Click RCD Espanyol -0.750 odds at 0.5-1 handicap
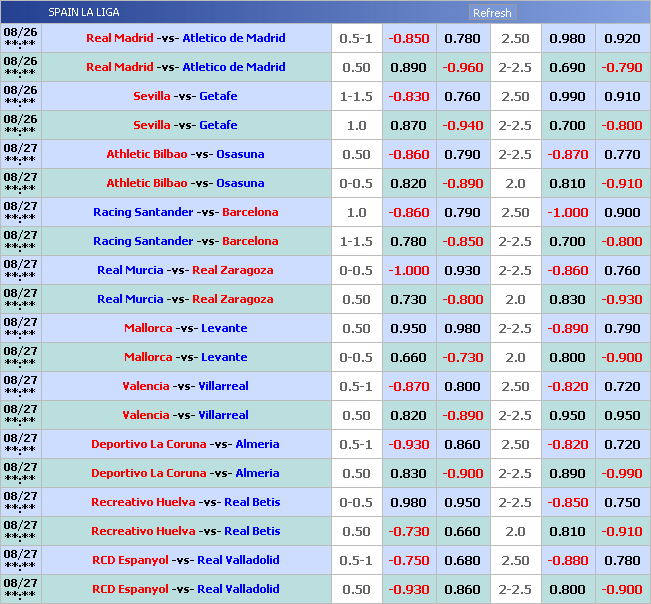Viewport: 651px width, 604px height. coord(409,561)
